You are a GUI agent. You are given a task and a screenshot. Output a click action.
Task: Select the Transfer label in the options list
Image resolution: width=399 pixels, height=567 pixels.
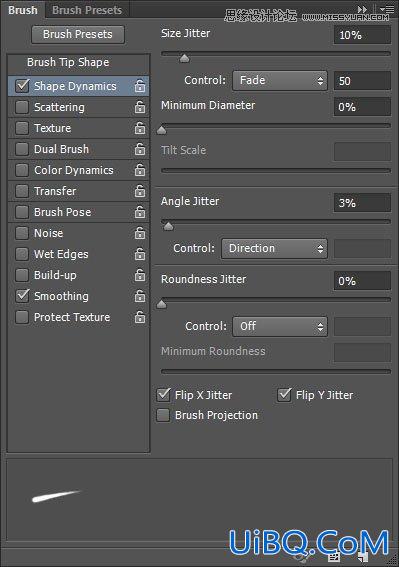(55, 191)
